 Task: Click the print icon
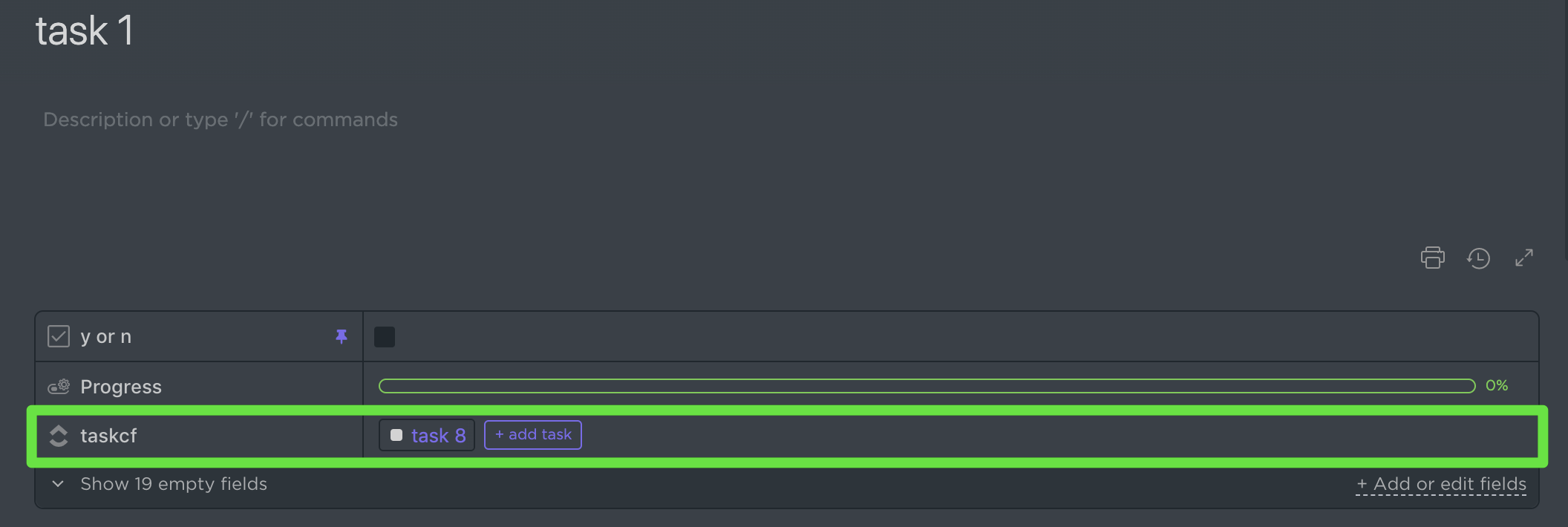point(1432,258)
